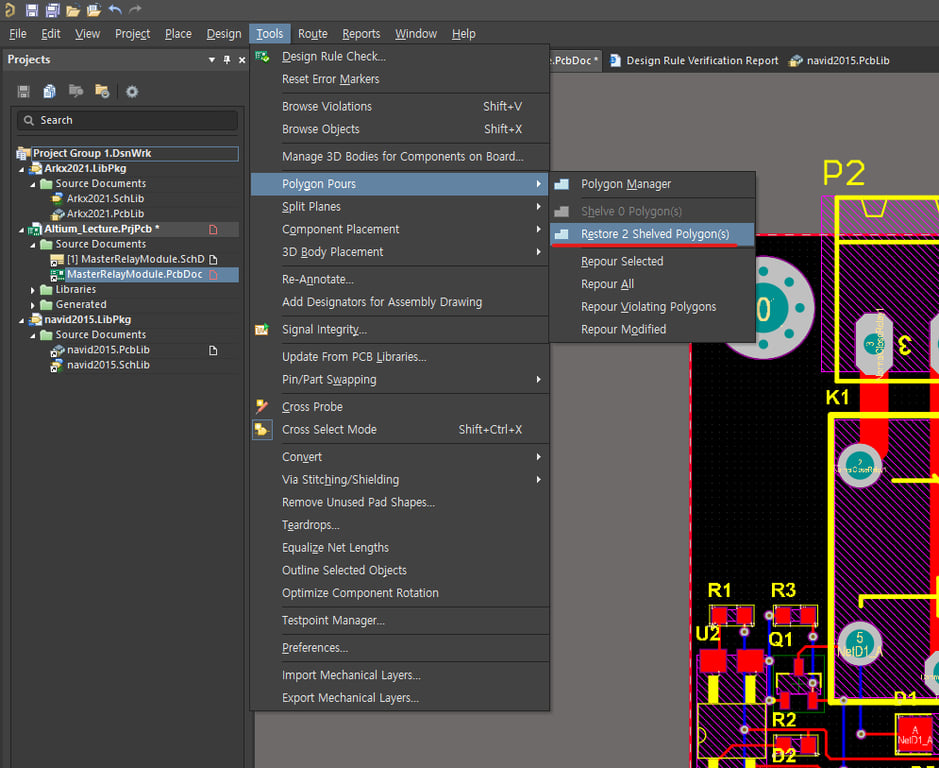939x768 pixels.
Task: Switch to the Design Rule Verification Report tab
Action: [x=701, y=61]
